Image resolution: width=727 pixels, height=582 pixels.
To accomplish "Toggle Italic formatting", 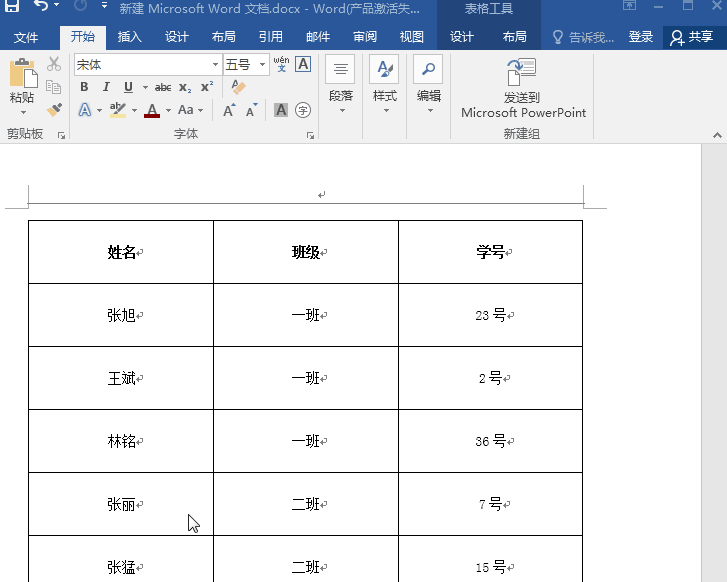I will [106, 87].
